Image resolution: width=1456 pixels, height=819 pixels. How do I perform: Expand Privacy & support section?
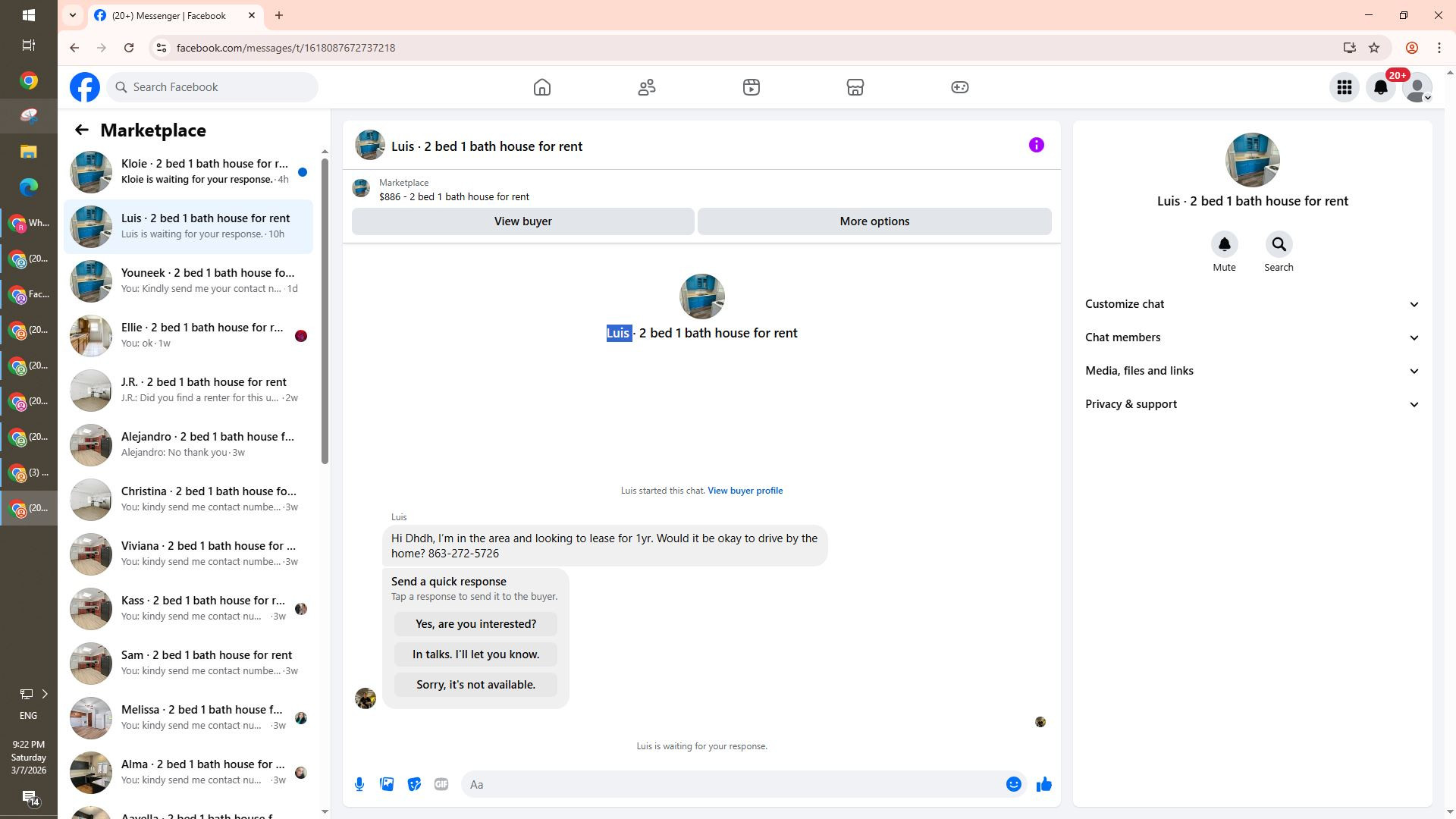(x=1252, y=404)
